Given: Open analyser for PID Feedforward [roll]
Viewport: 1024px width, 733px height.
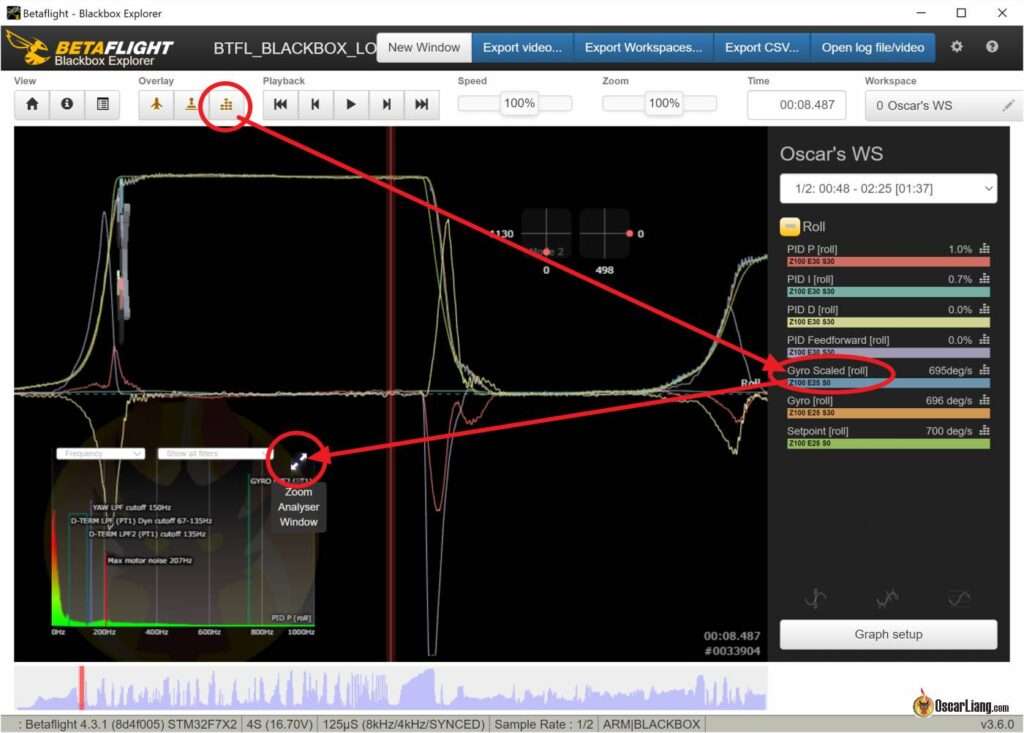Looking at the screenshot, I should click(x=985, y=340).
